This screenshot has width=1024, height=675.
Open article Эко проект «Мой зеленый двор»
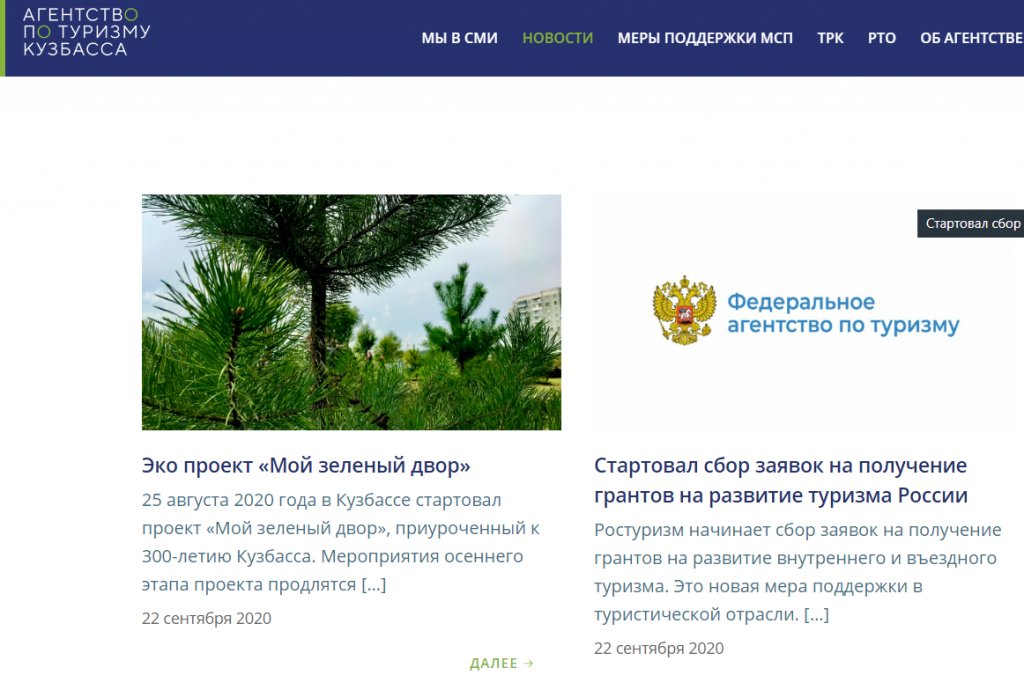[x=306, y=465]
